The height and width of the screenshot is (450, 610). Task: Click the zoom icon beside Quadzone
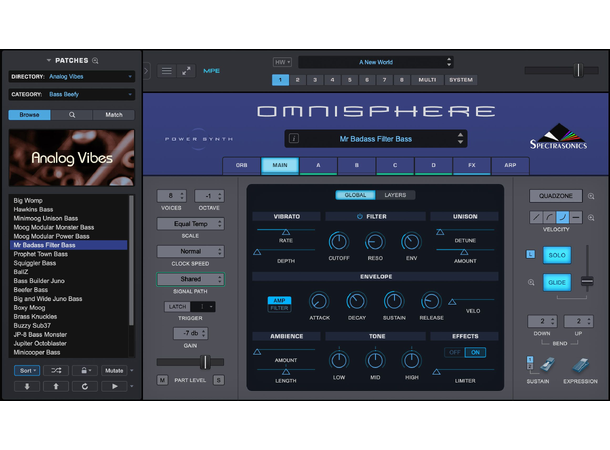(x=591, y=197)
